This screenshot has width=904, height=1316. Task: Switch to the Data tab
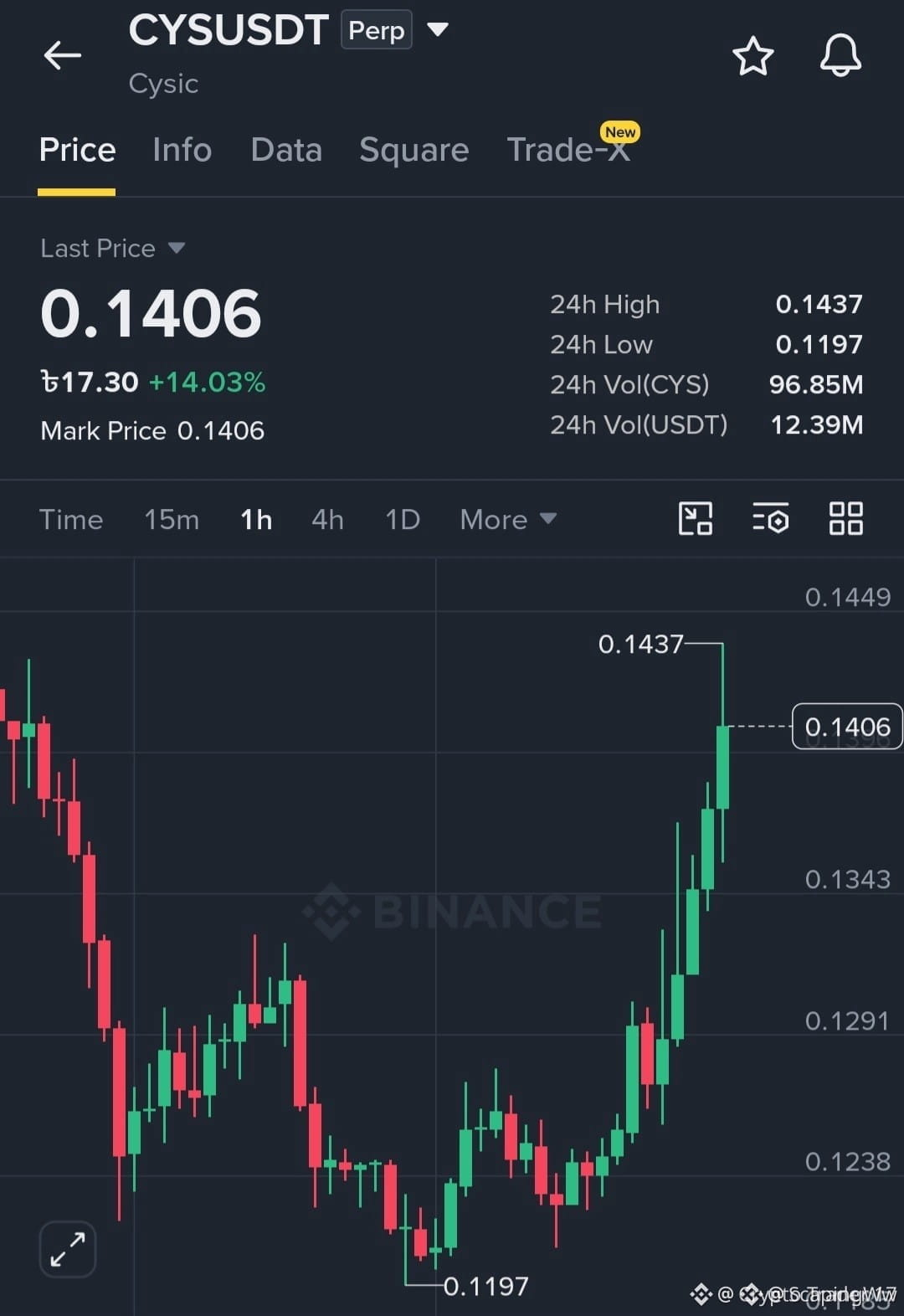click(x=286, y=150)
